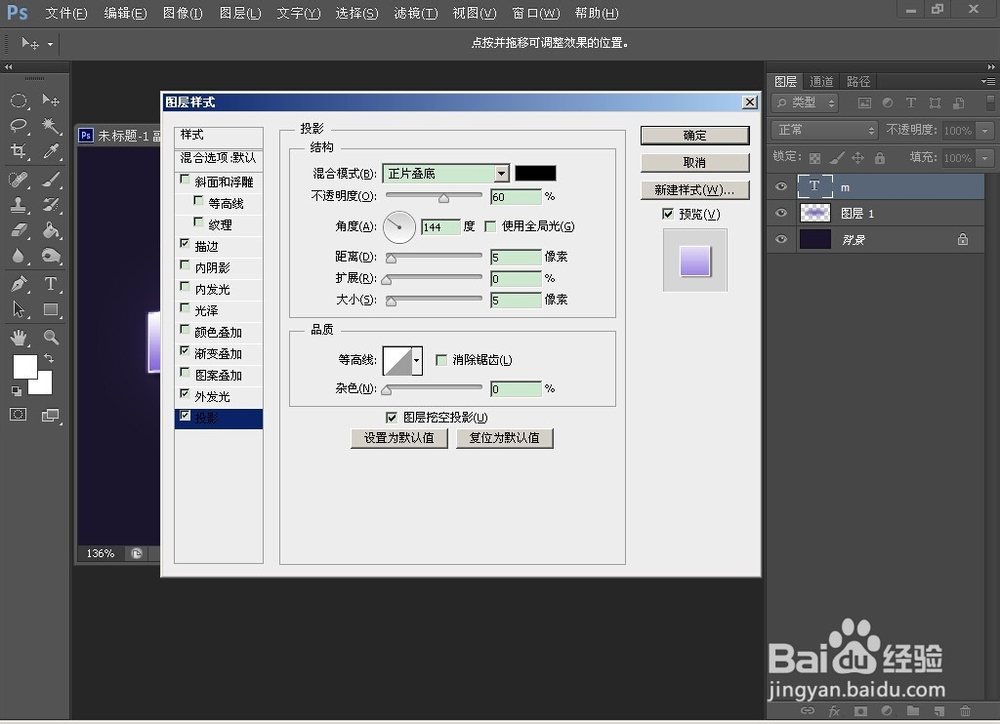Swap foreground and background colors icon
Image resolution: width=1000 pixels, height=724 pixels.
coord(48,358)
